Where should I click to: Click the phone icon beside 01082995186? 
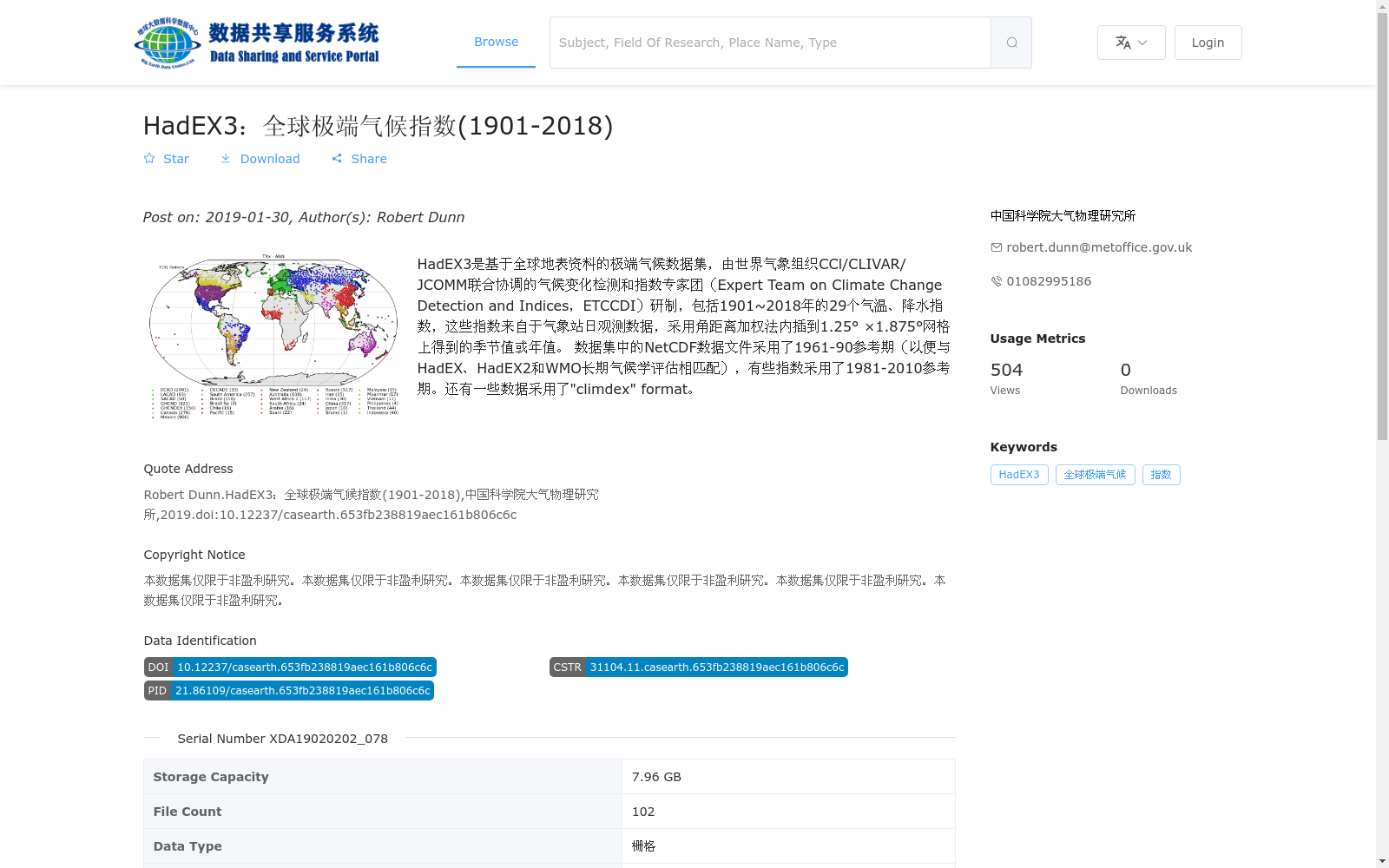pyautogui.click(x=996, y=281)
